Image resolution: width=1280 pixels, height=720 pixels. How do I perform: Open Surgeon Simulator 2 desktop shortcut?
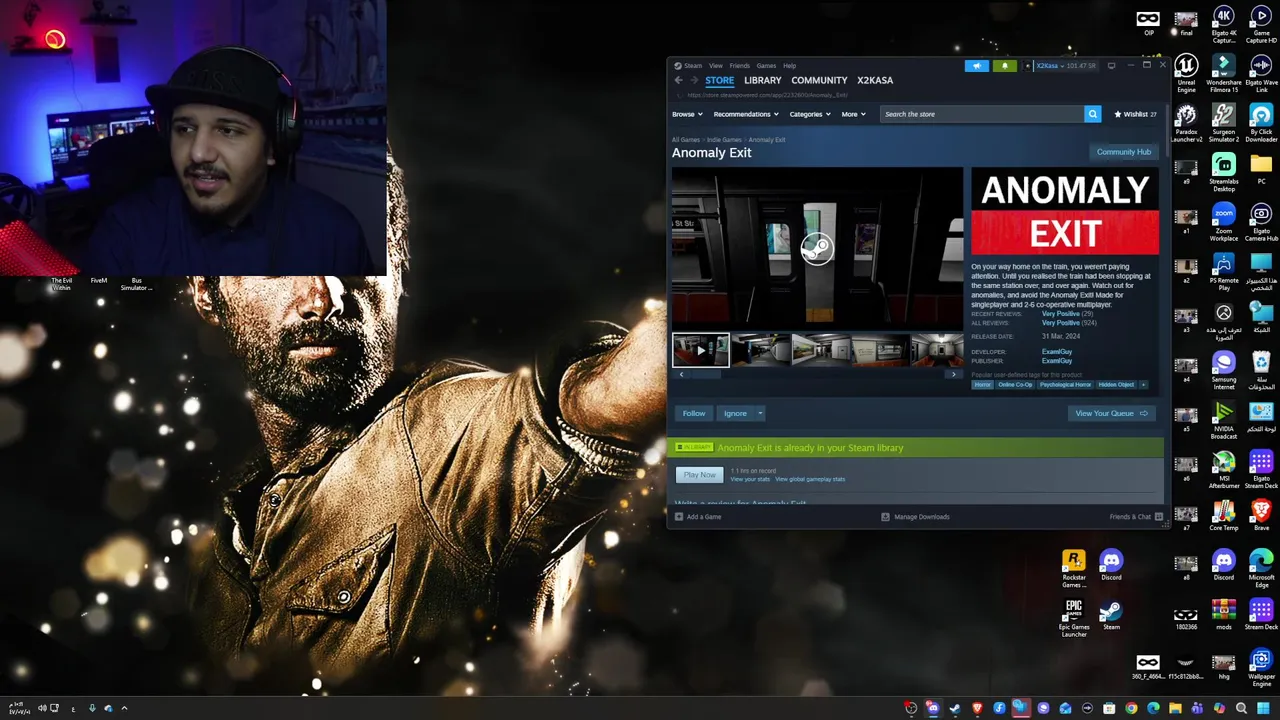pyautogui.click(x=1223, y=123)
